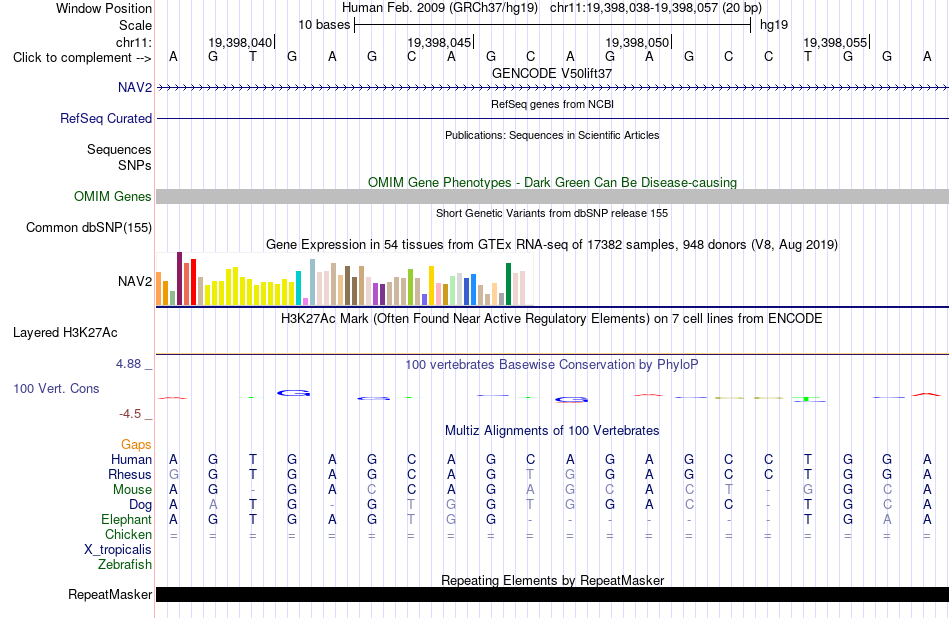This screenshot has width=950, height=618.
Task: Click the gray OMIM Genes bar
Action: click(552, 196)
